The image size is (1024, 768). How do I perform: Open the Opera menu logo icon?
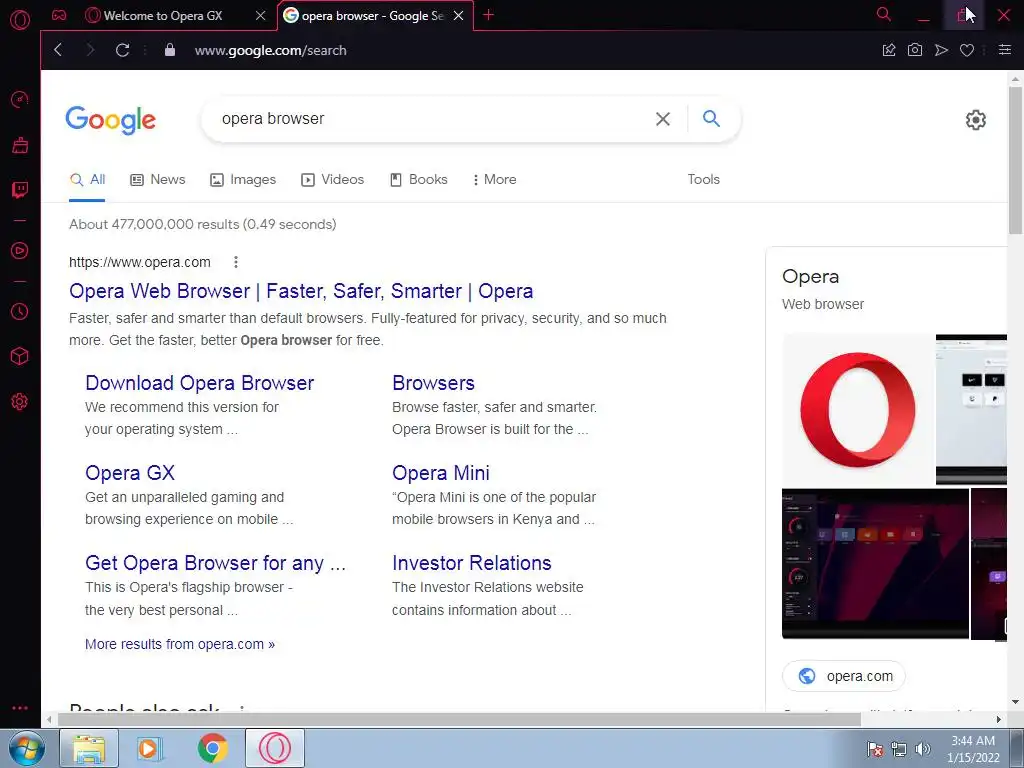(20, 20)
